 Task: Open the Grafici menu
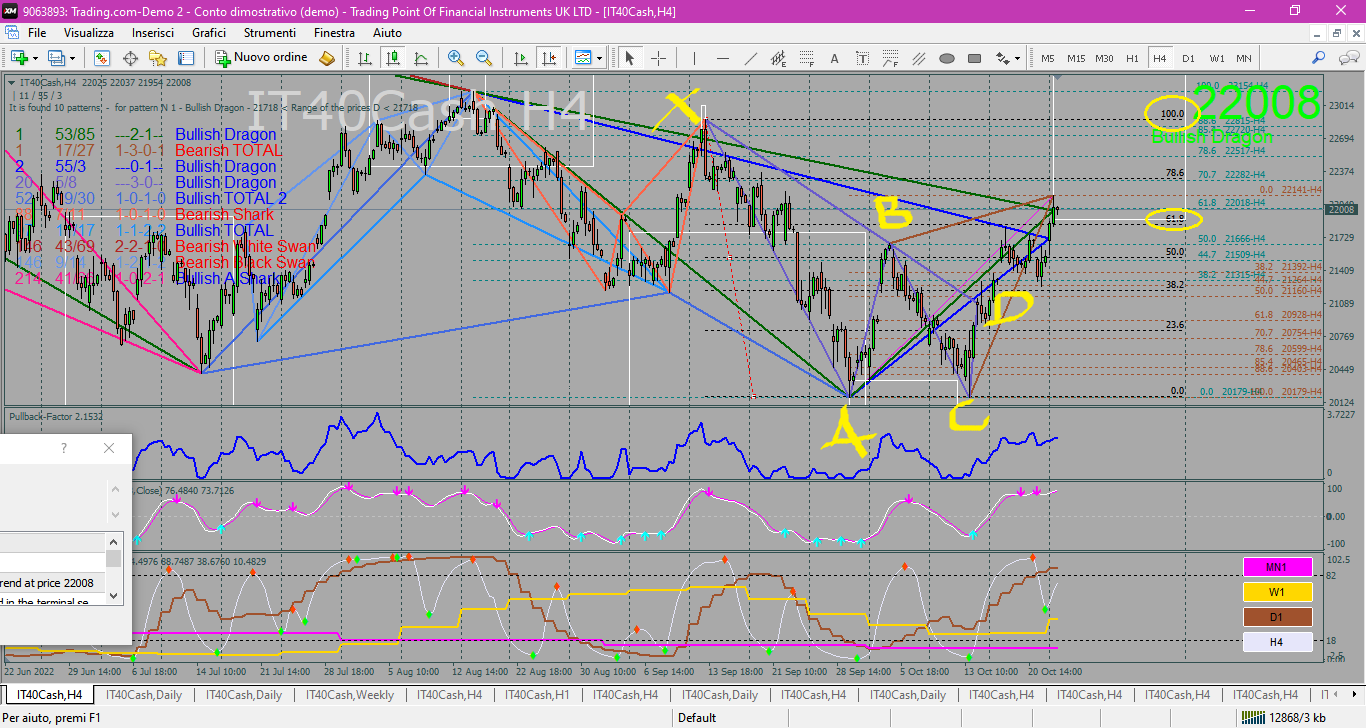click(209, 33)
